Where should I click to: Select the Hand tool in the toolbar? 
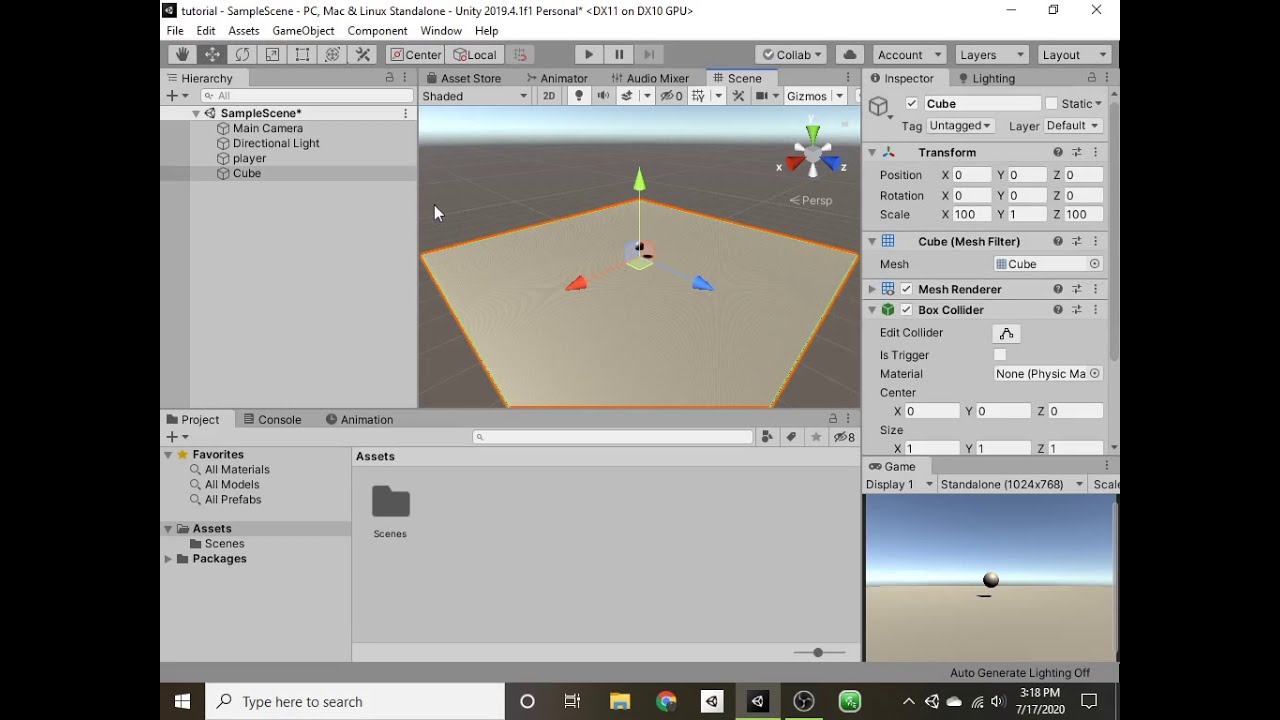click(x=182, y=55)
